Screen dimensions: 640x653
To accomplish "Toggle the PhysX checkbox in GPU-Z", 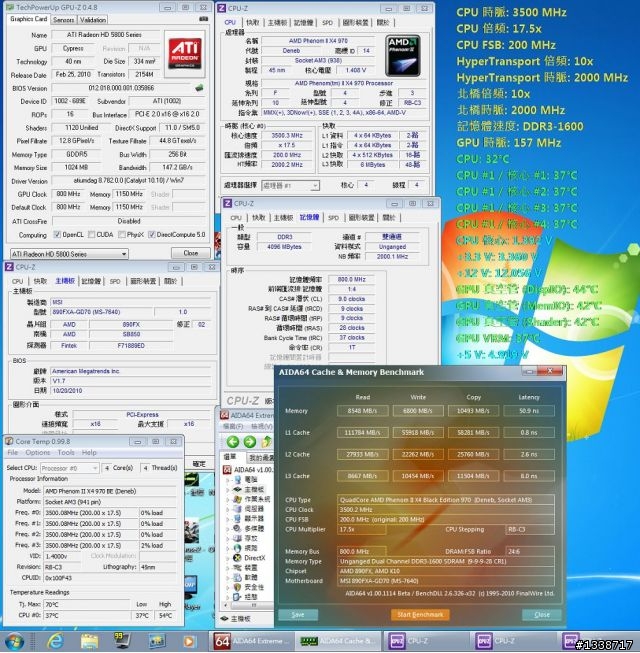I will tap(122, 234).
